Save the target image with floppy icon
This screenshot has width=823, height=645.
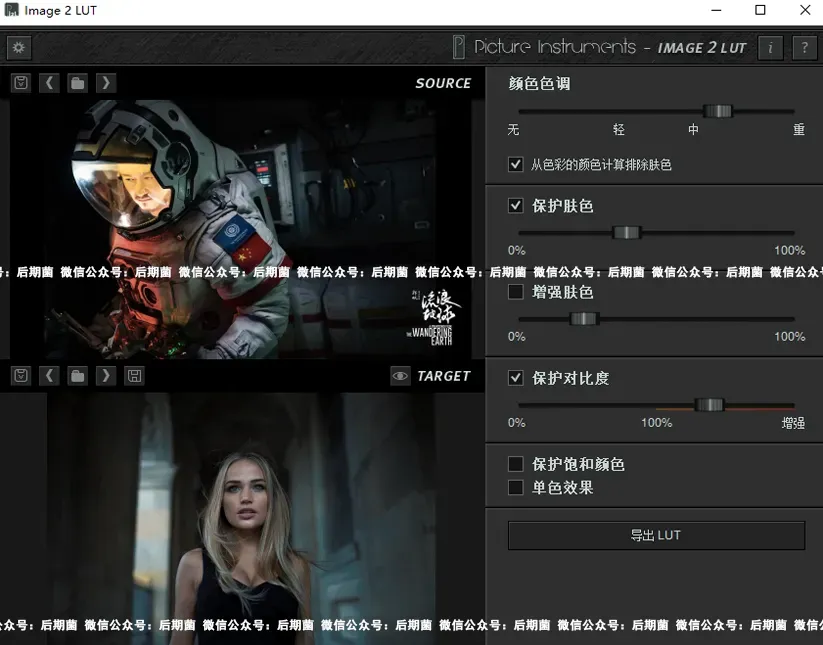click(x=134, y=376)
